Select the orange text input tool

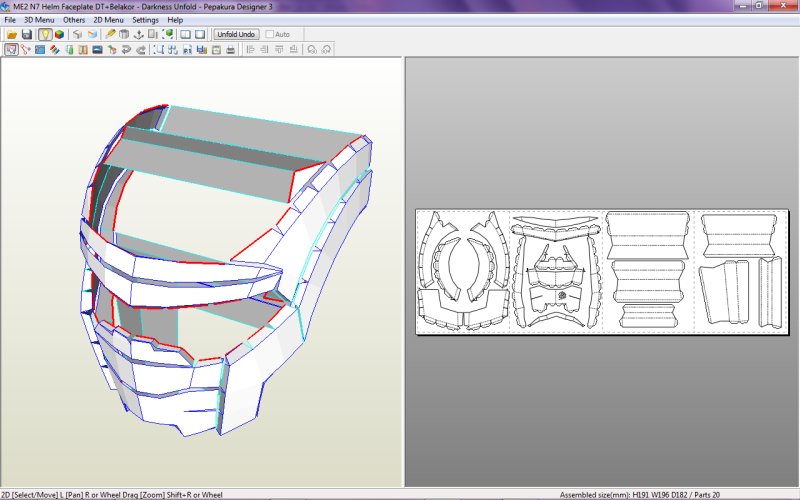(83, 49)
